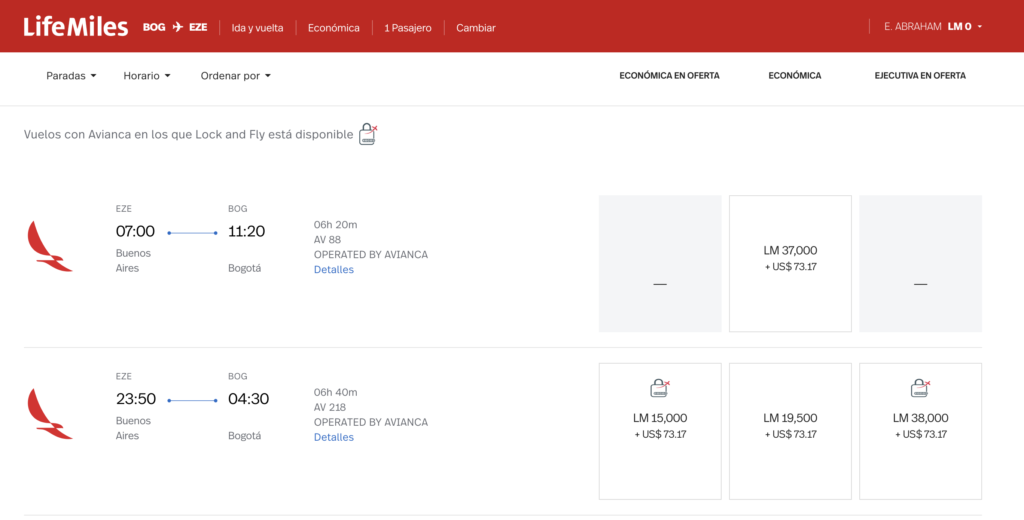The width and height of the screenshot is (1024, 520).
Task: Select the LM 38,000 fare for AV 218
Action: (920, 431)
